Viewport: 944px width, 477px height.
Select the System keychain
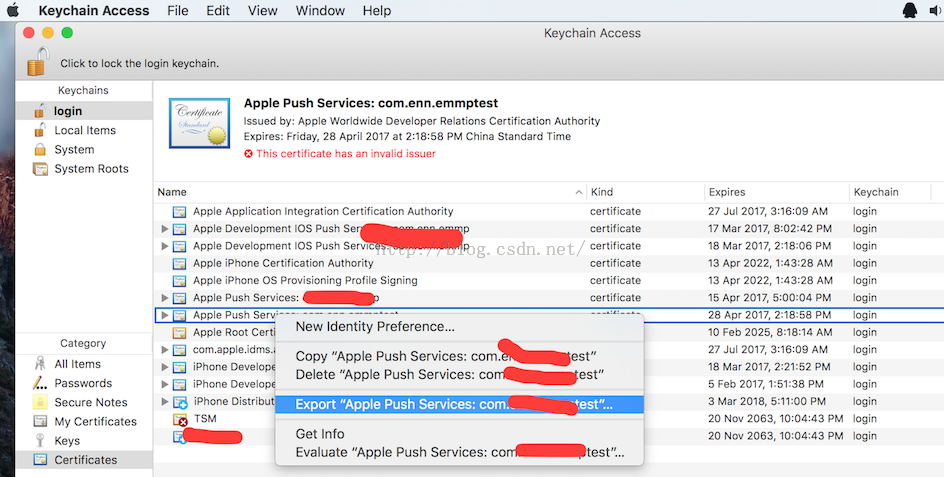coord(74,149)
